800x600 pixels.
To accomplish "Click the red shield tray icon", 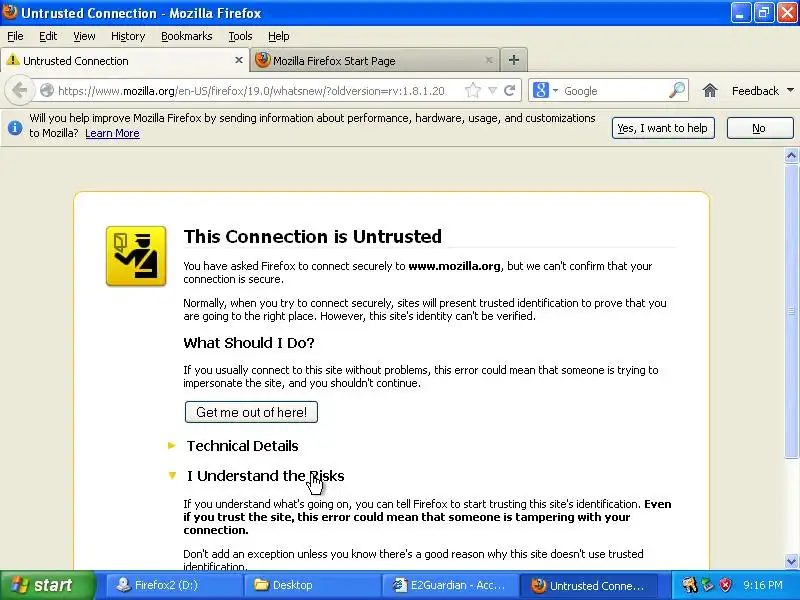I will coord(725,585).
